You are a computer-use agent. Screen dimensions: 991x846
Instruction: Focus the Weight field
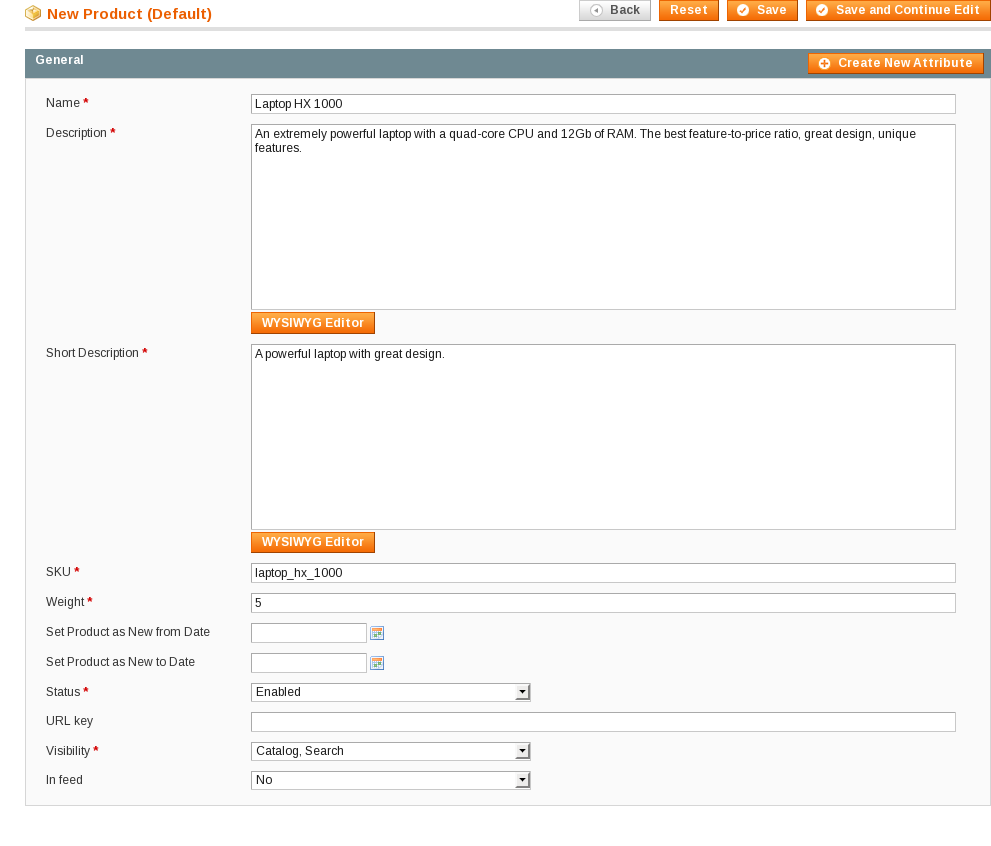(x=603, y=603)
